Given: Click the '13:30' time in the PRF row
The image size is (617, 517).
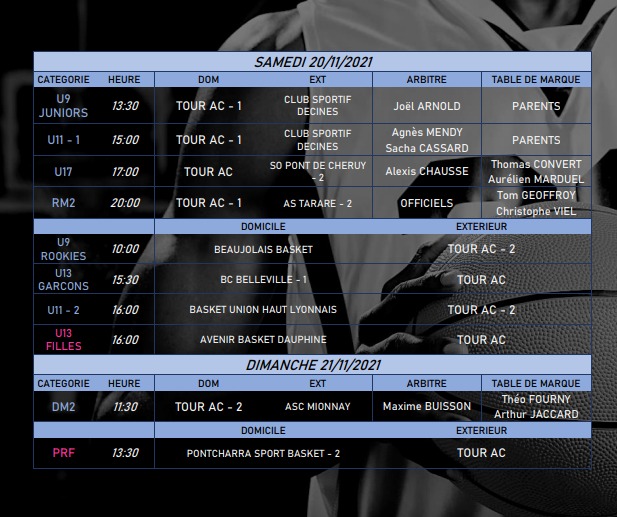Looking at the screenshot, I should click(125, 453).
